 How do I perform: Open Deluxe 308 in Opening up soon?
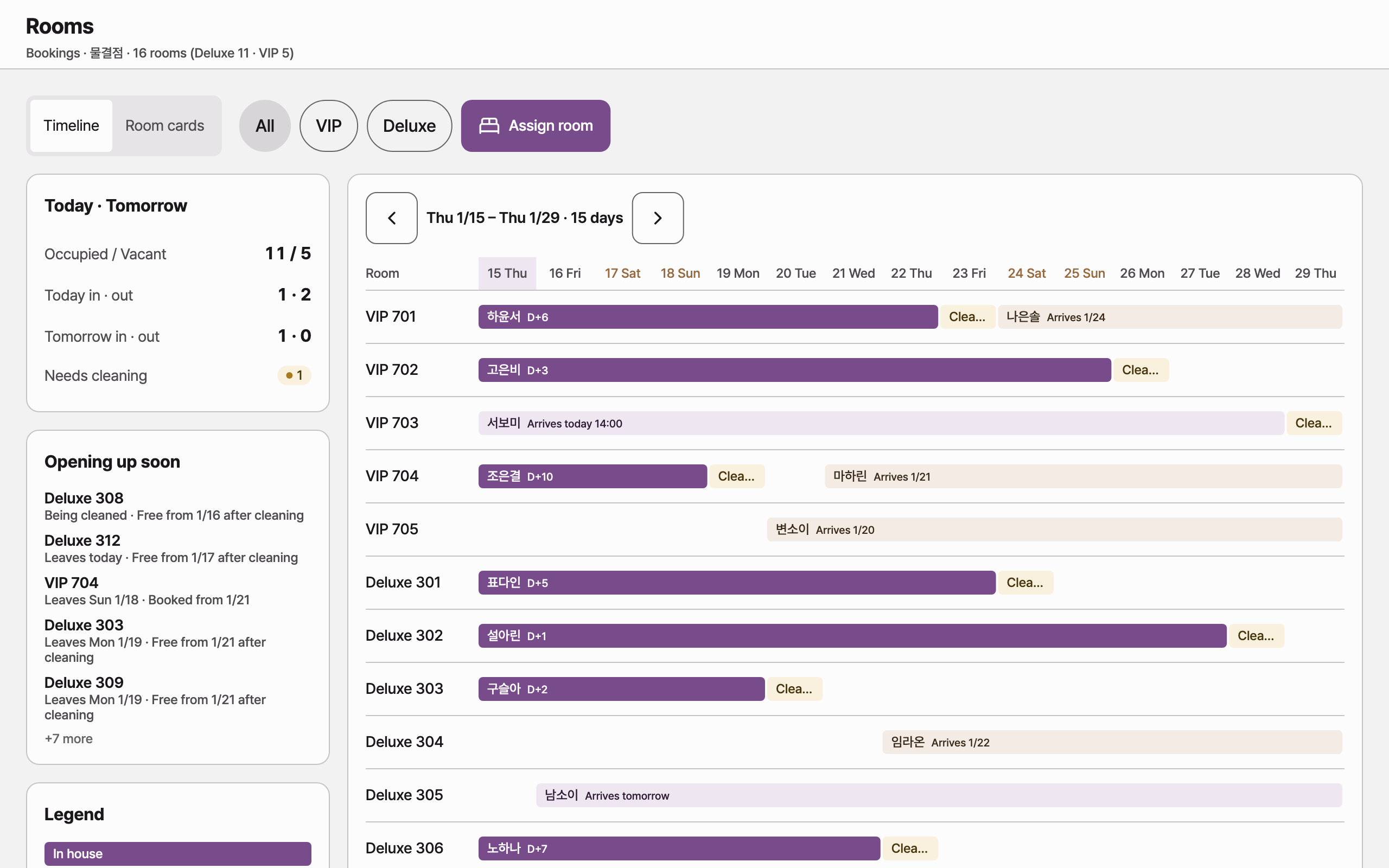click(174, 506)
